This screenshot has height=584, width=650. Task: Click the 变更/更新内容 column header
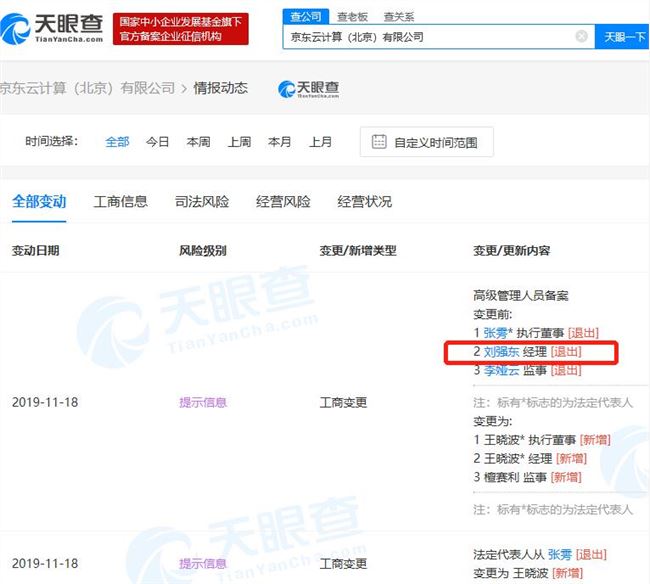512,250
